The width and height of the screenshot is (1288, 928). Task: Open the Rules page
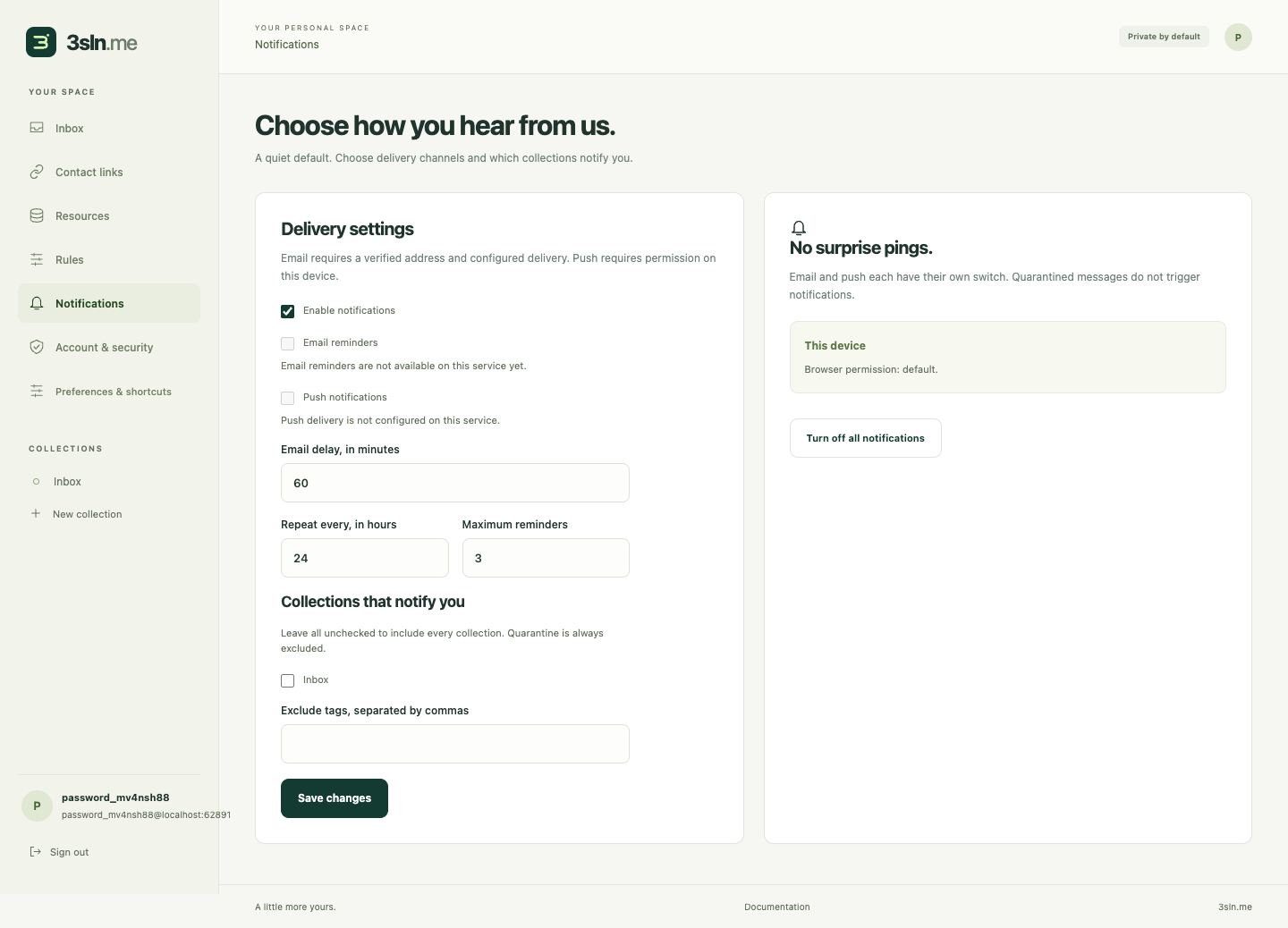tap(109, 259)
